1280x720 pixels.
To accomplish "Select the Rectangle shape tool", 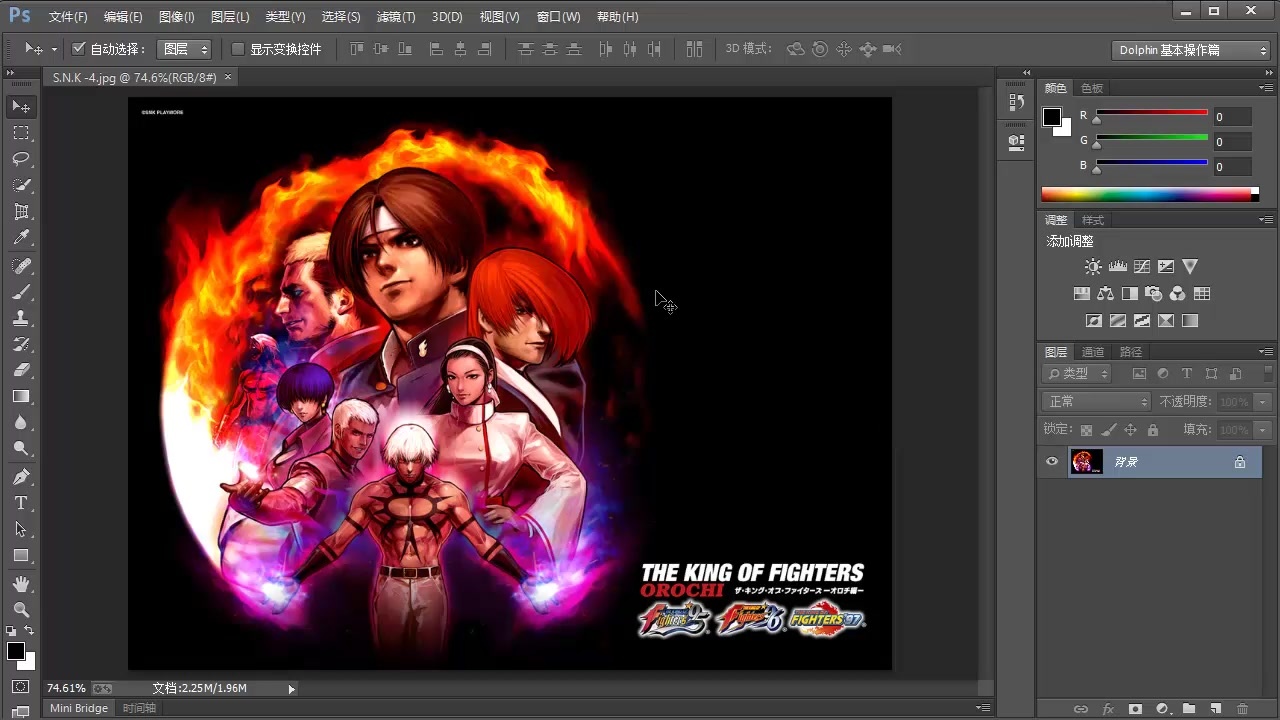I will coord(21,556).
